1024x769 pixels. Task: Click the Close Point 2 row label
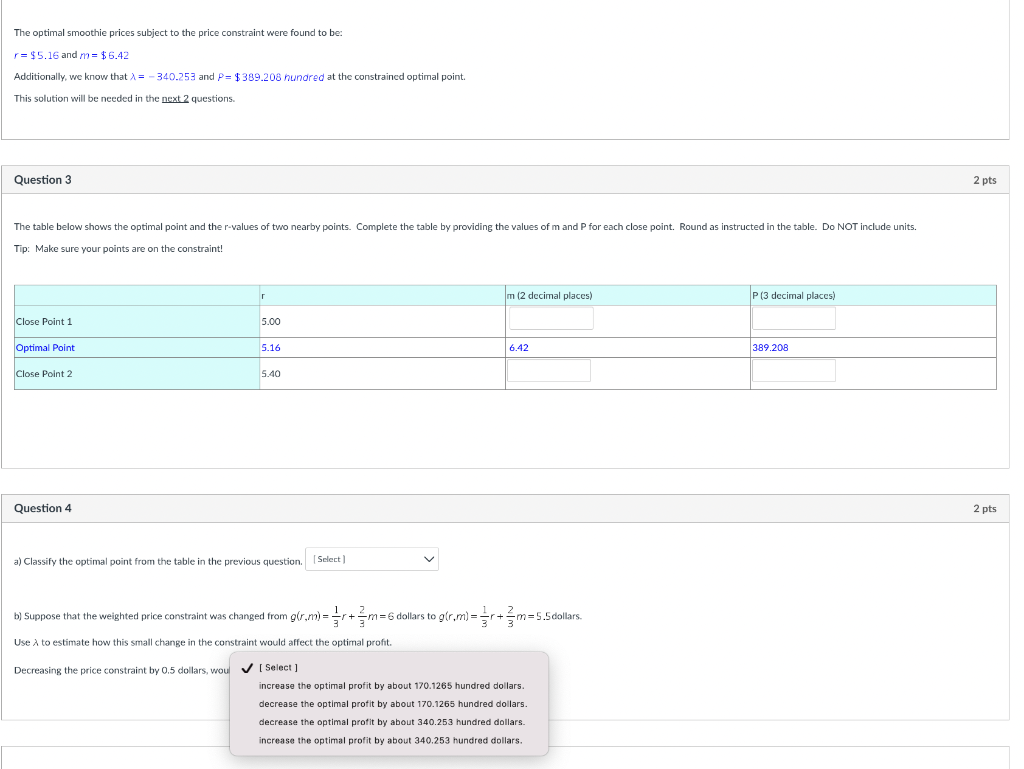pyautogui.click(x=44, y=374)
